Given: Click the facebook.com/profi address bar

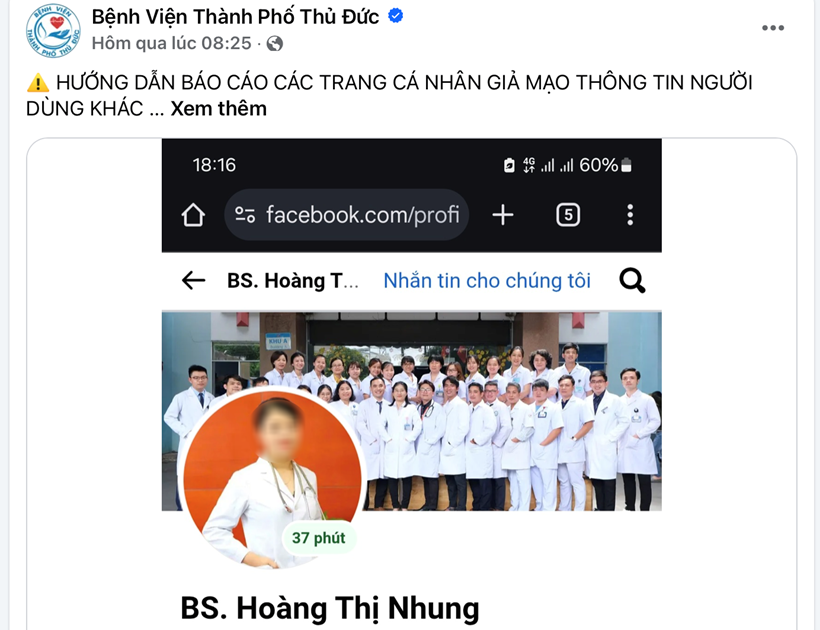Looking at the screenshot, I should 346,215.
